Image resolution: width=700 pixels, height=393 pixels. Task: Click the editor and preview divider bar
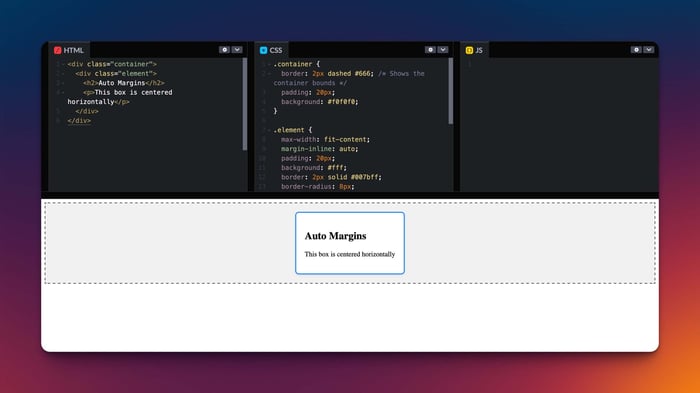[350, 195]
